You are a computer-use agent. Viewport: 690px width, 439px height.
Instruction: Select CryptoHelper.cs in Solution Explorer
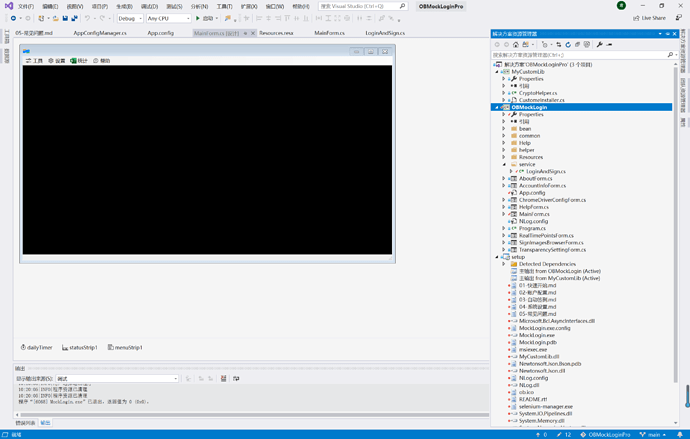point(538,93)
